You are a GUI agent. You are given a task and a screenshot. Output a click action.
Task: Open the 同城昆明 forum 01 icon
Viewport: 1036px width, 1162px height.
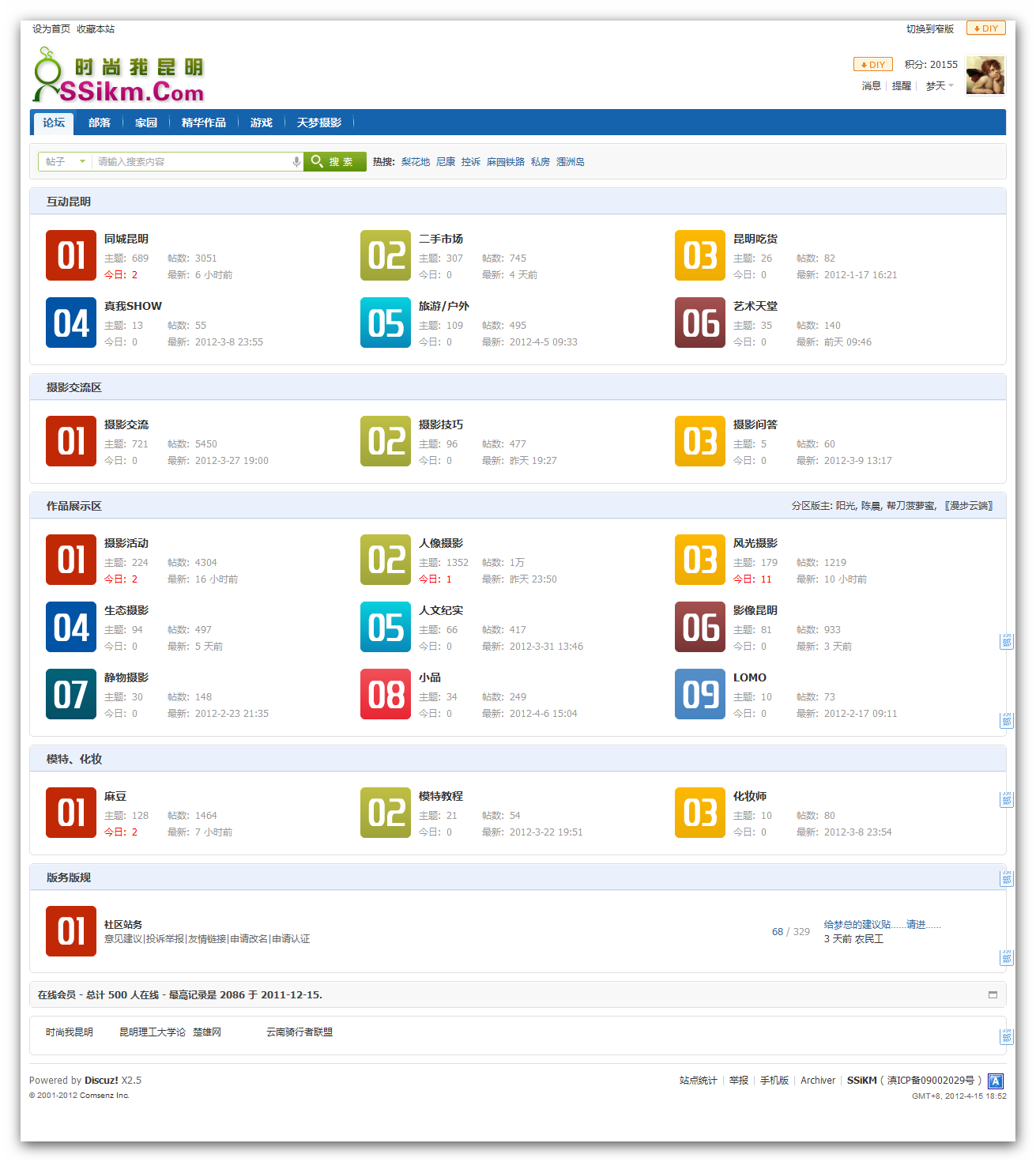pos(71,255)
